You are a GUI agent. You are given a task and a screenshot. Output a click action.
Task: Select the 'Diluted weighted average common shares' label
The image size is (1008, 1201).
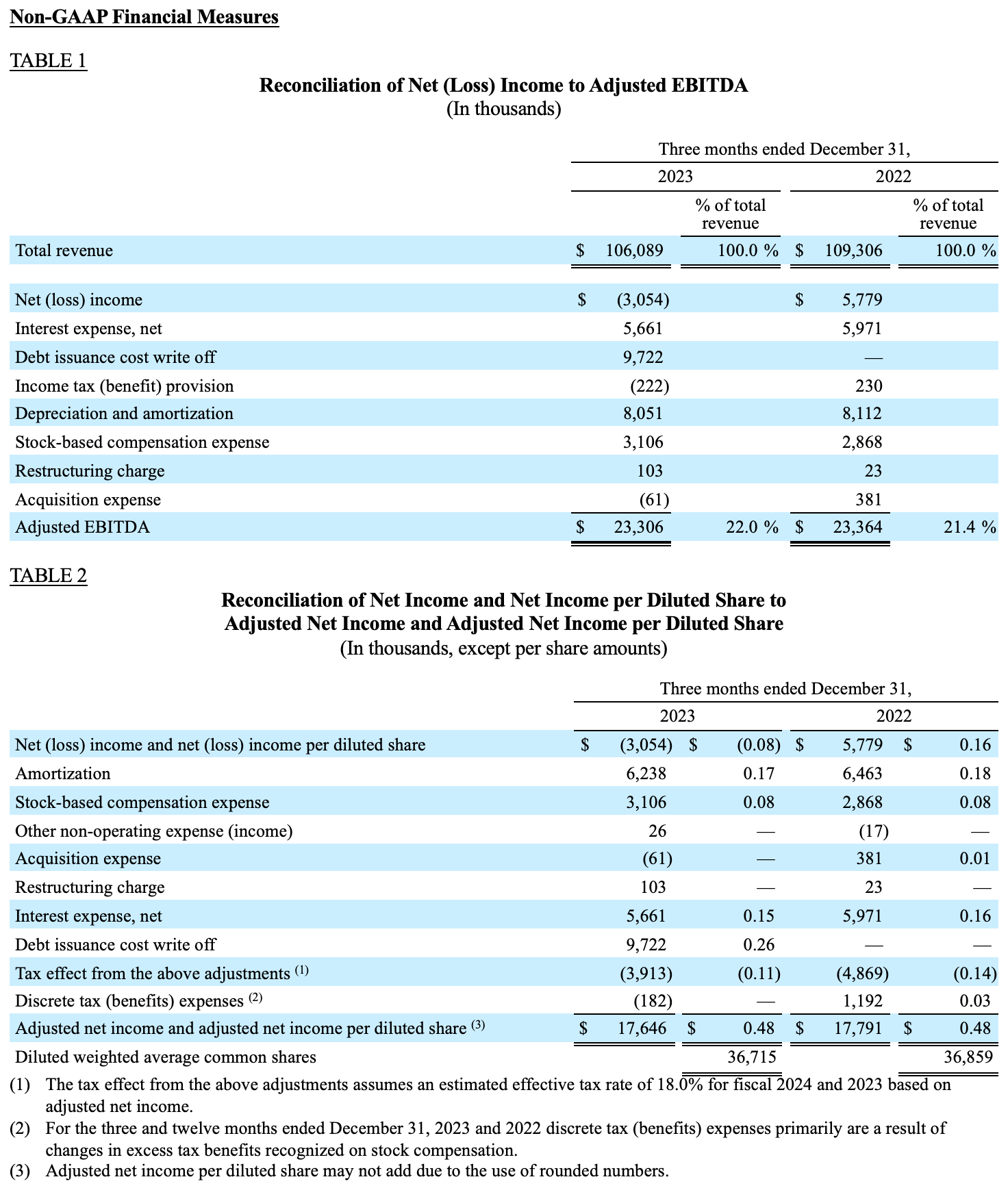166,1057
